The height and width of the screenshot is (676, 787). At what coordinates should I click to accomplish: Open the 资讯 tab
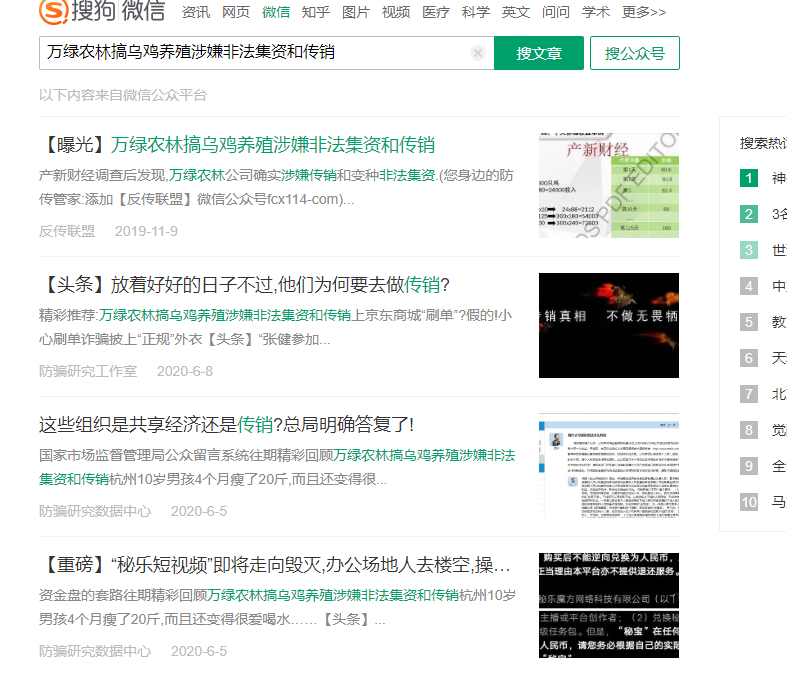(196, 12)
